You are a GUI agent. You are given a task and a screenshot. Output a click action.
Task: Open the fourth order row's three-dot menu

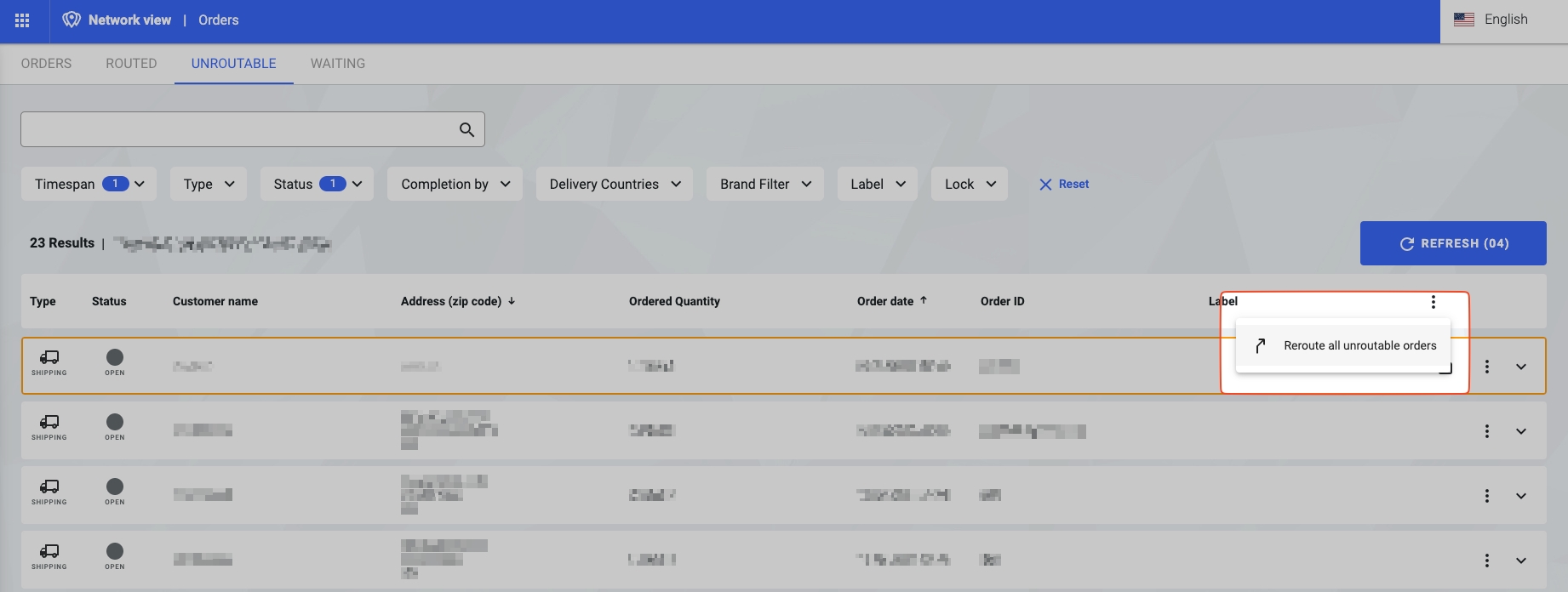(1487, 561)
